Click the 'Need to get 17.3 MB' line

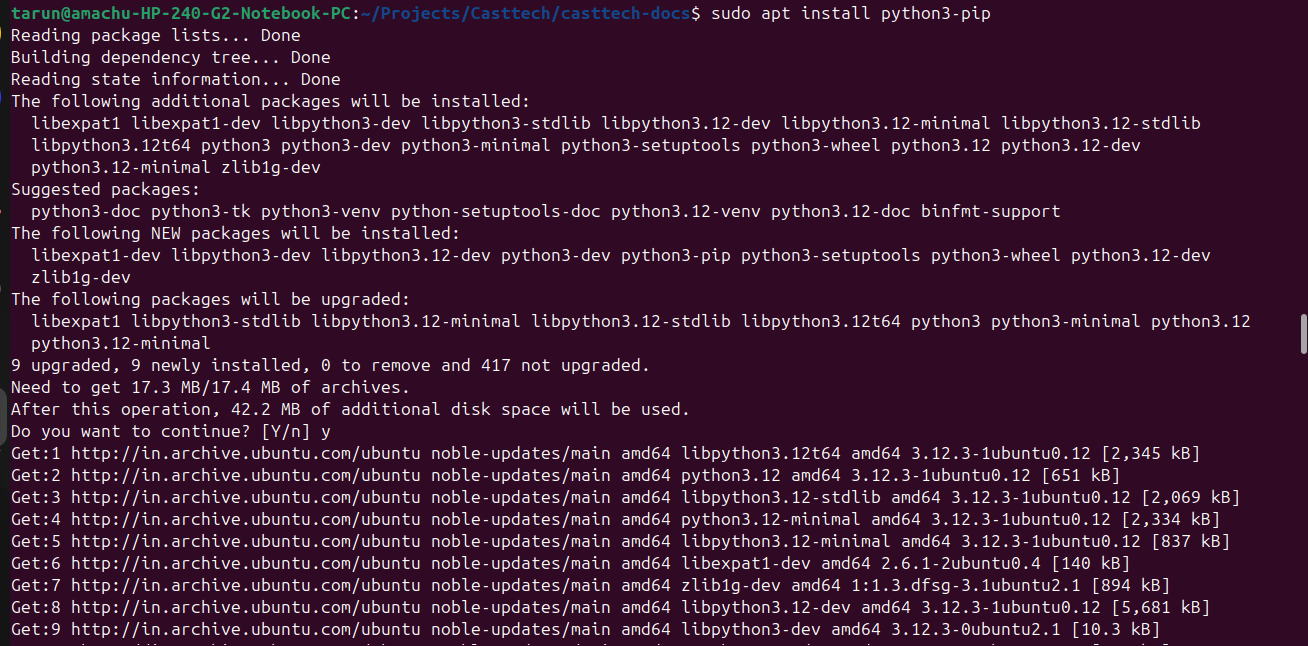pos(210,388)
